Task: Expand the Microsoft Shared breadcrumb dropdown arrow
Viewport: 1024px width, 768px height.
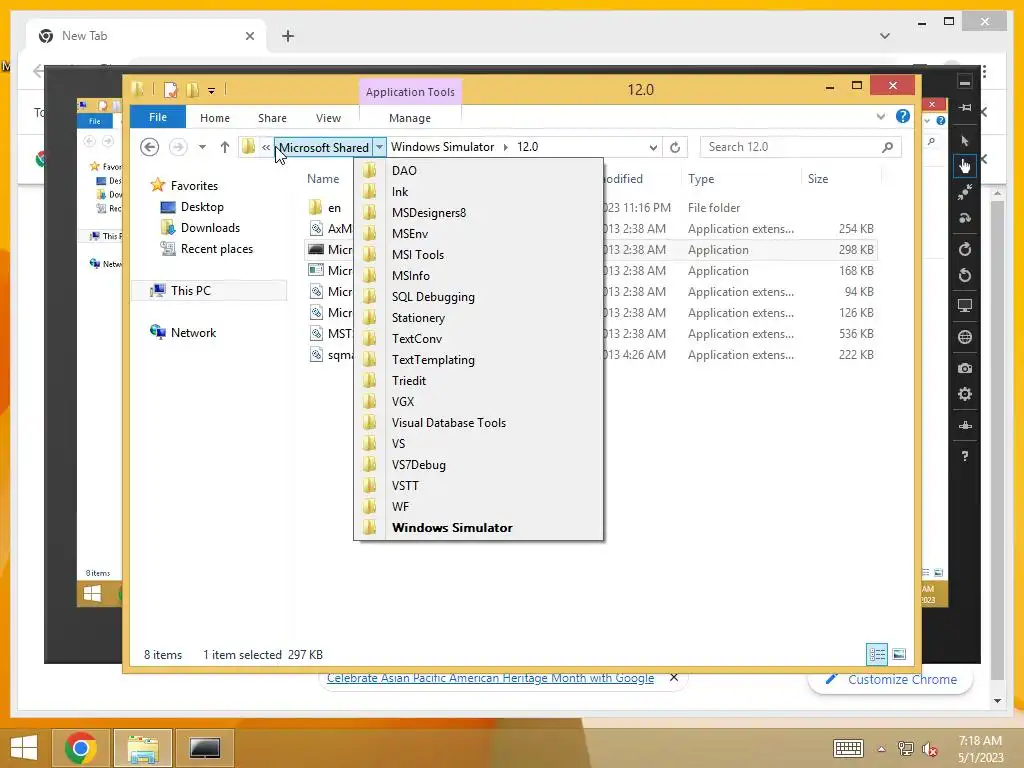Action: pos(379,147)
